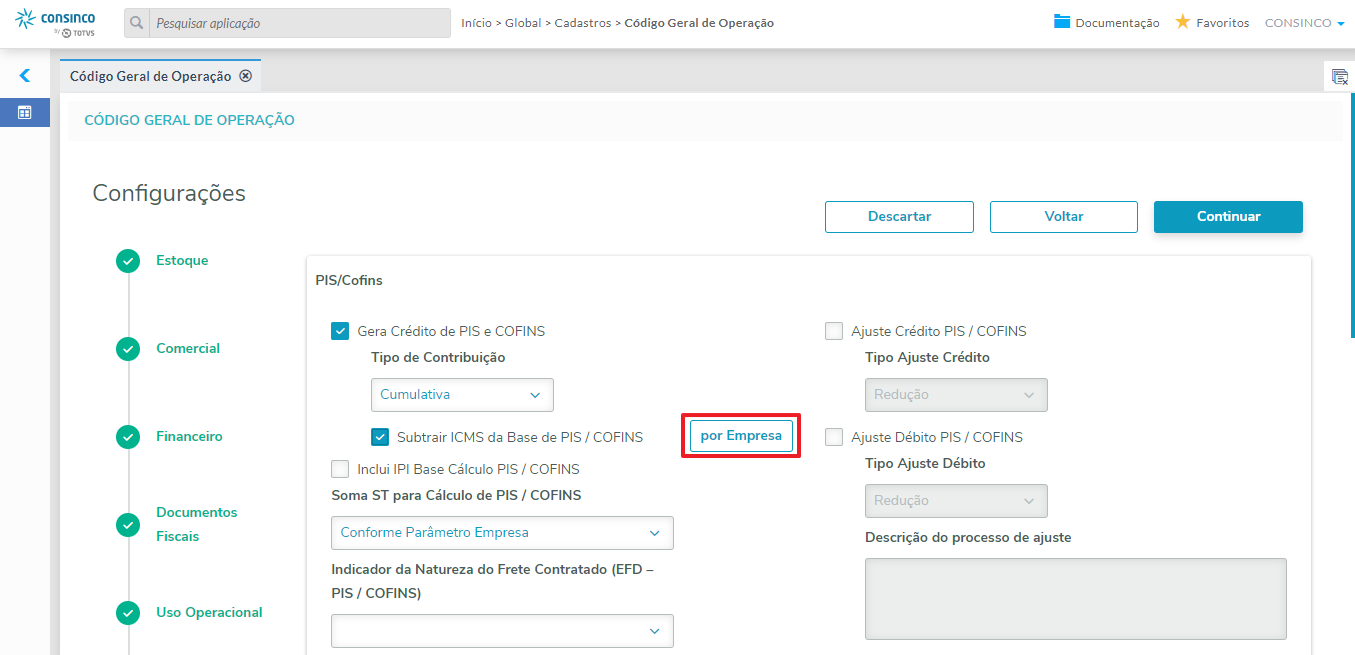1355x655 pixels.
Task: Collapse the sidebar with the left chevron
Action: tap(25, 75)
